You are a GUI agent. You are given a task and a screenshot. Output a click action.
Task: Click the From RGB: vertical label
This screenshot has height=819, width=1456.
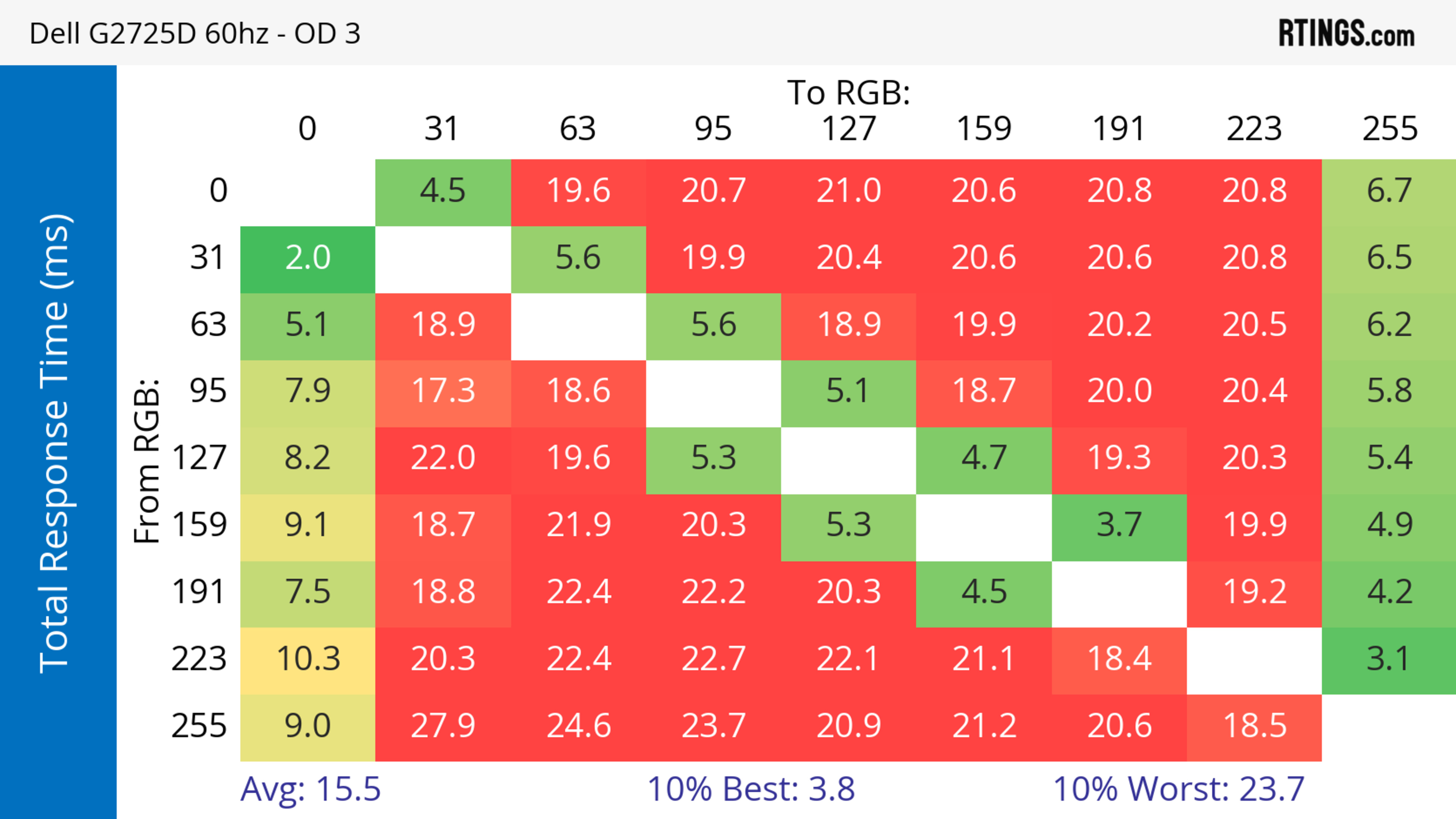click(147, 460)
